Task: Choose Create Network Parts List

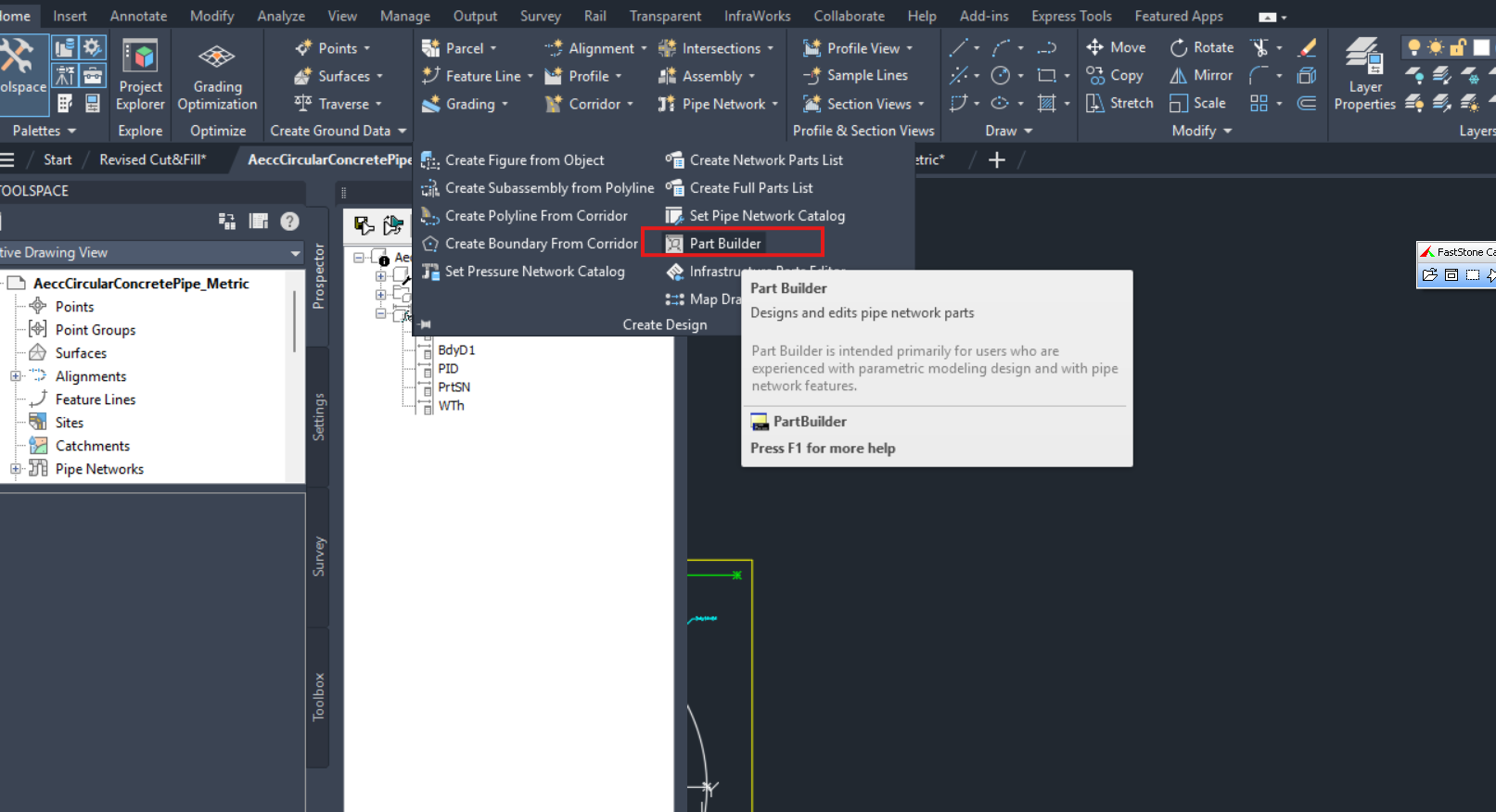Action: [754, 160]
